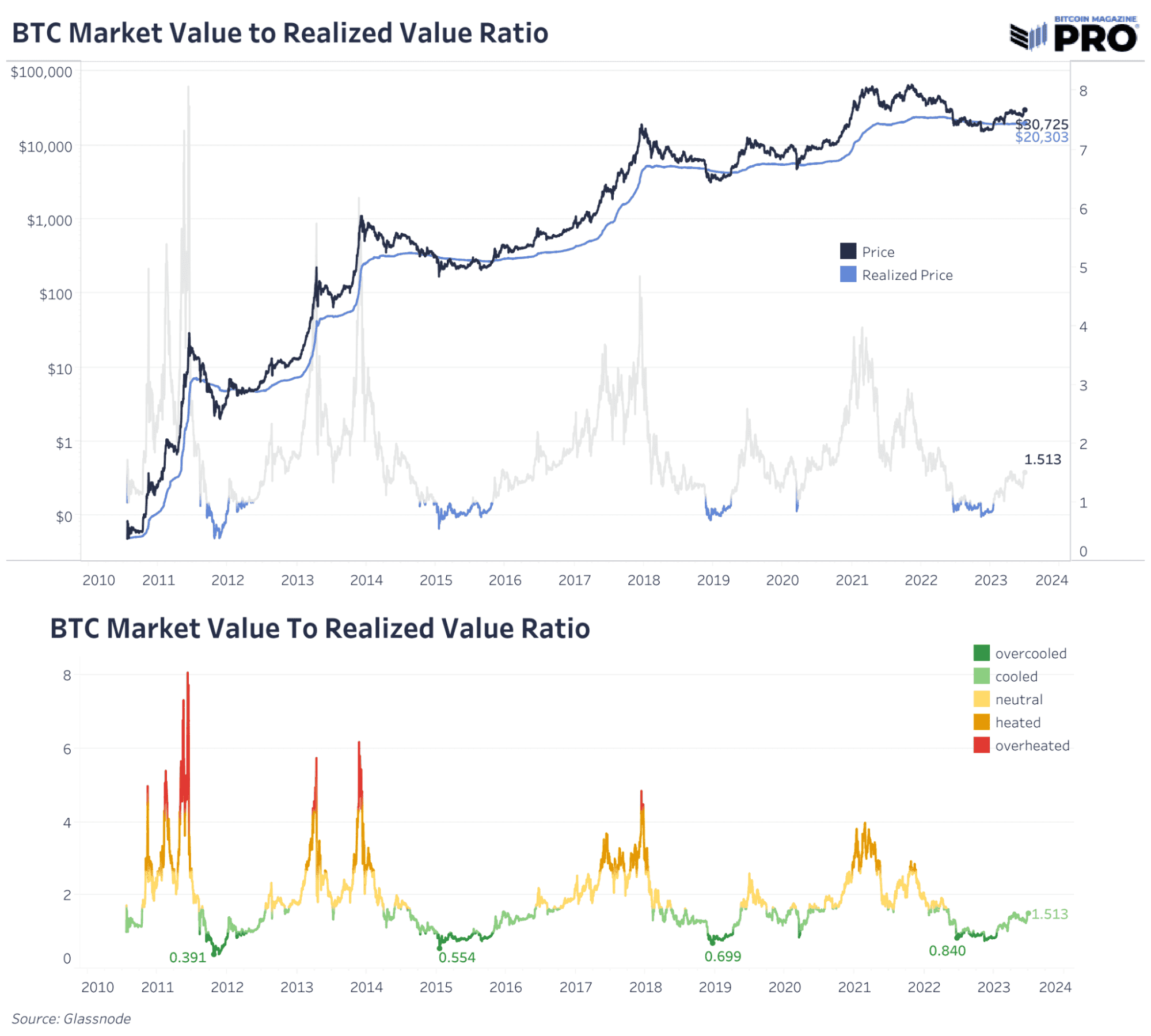The width and height of the screenshot is (1151, 1036).
Task: Select the cooled legend swatch
Action: pos(981,676)
